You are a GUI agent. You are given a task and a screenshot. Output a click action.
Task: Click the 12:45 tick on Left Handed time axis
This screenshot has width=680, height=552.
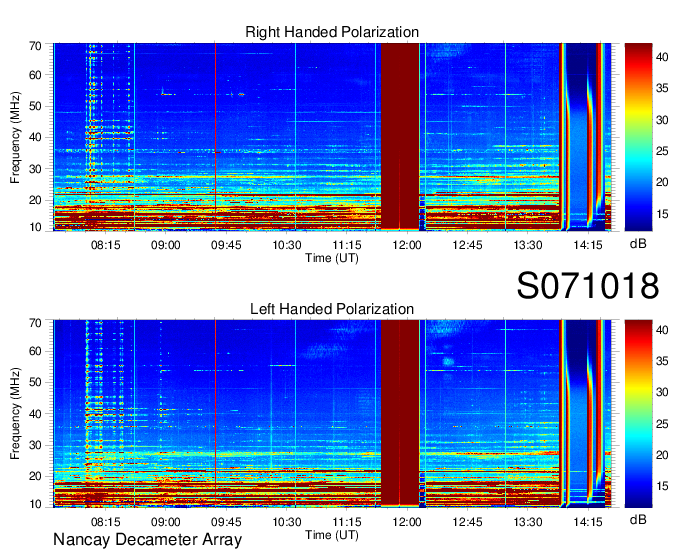point(467,521)
